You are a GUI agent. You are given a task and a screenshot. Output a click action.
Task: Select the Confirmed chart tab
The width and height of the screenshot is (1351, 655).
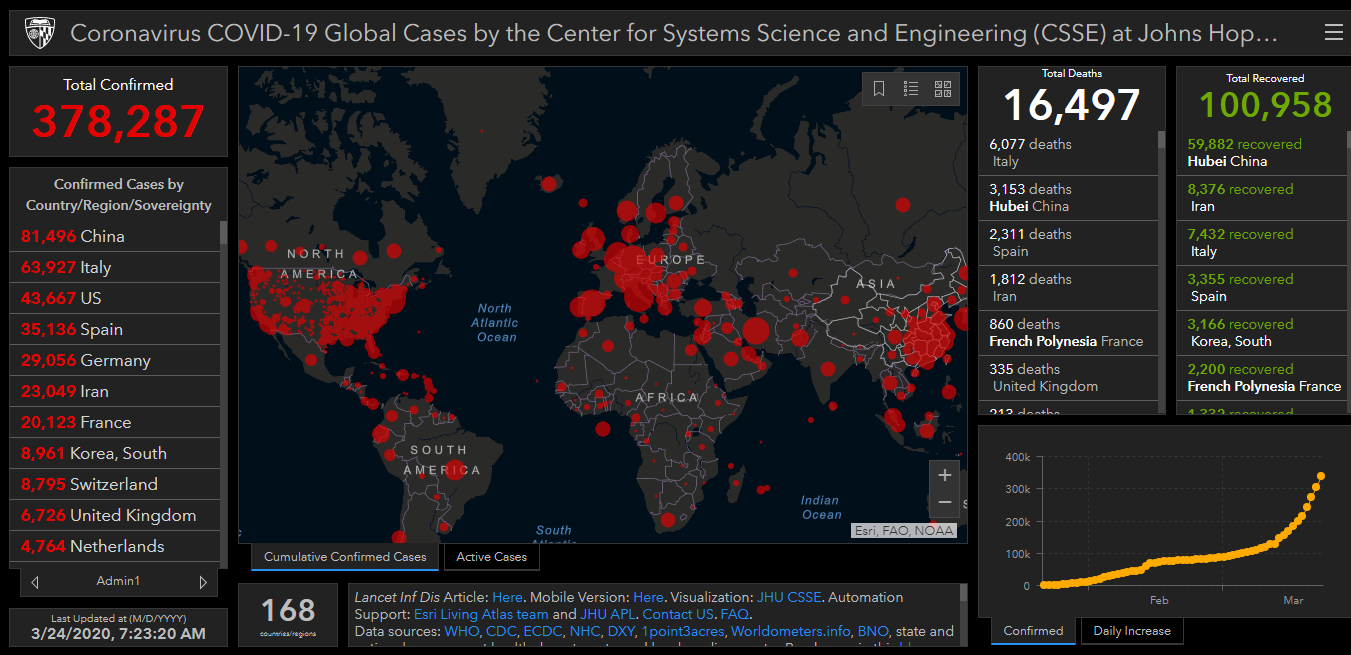click(1034, 631)
